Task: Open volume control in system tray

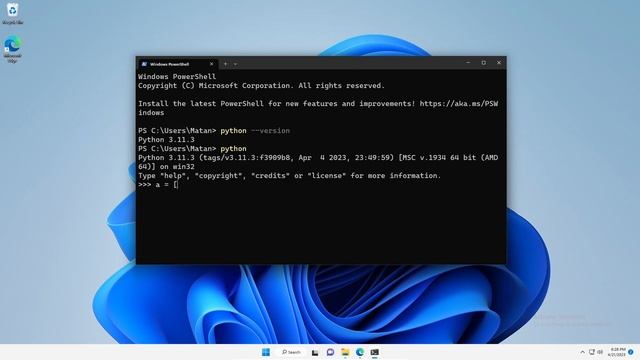Action: pos(600,352)
